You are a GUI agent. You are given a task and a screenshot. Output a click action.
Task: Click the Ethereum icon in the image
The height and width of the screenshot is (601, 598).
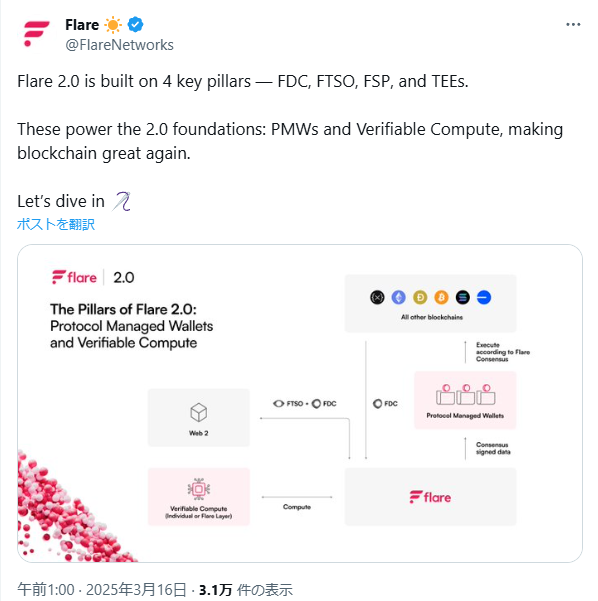[x=399, y=297]
